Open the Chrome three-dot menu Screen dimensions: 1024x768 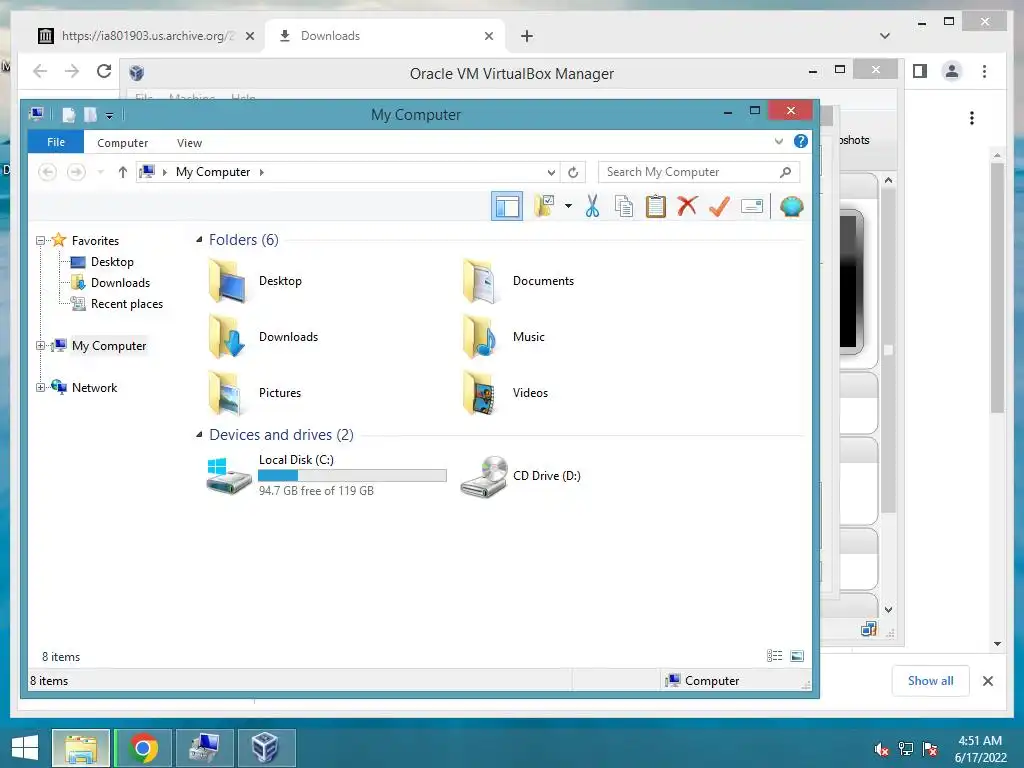click(984, 71)
